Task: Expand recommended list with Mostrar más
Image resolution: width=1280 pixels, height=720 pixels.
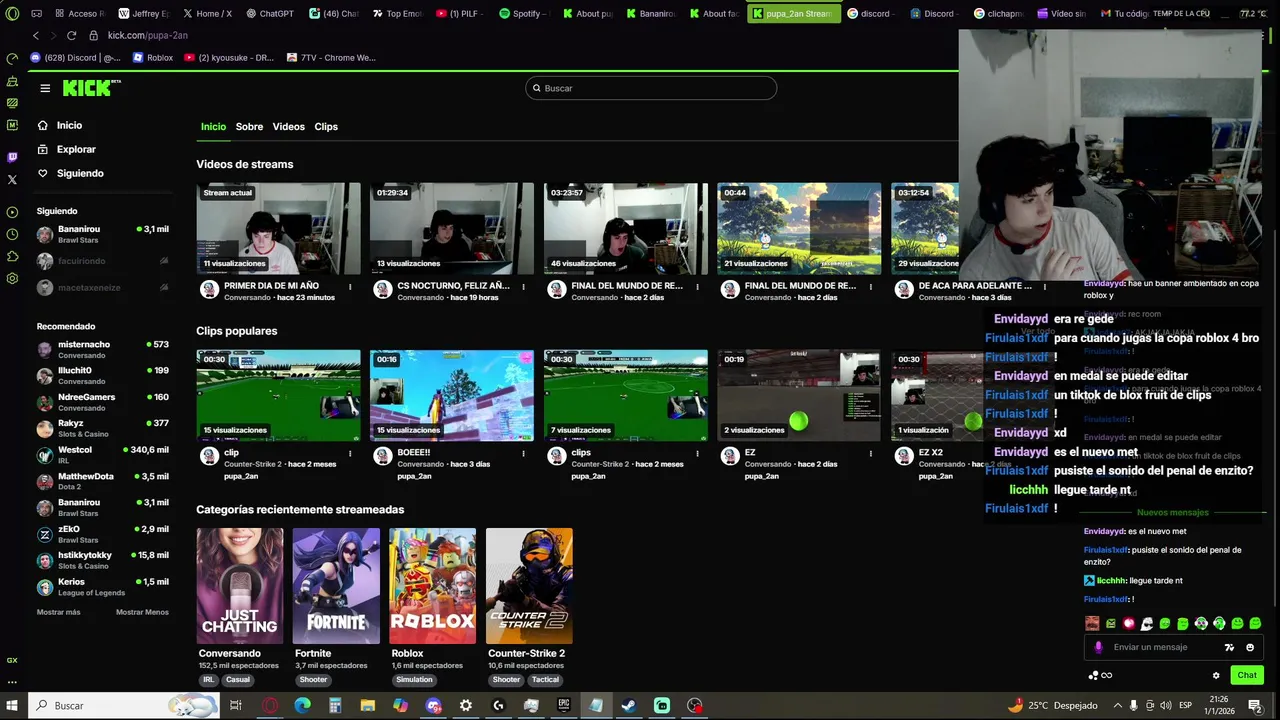Action: coord(58,612)
